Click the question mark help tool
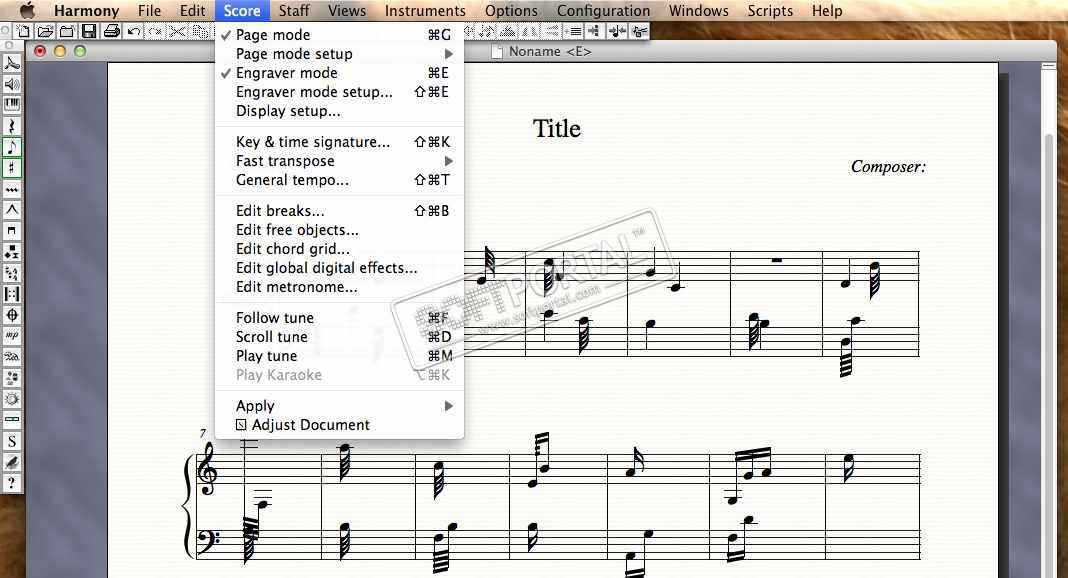This screenshot has height=578, width=1068. [12, 483]
